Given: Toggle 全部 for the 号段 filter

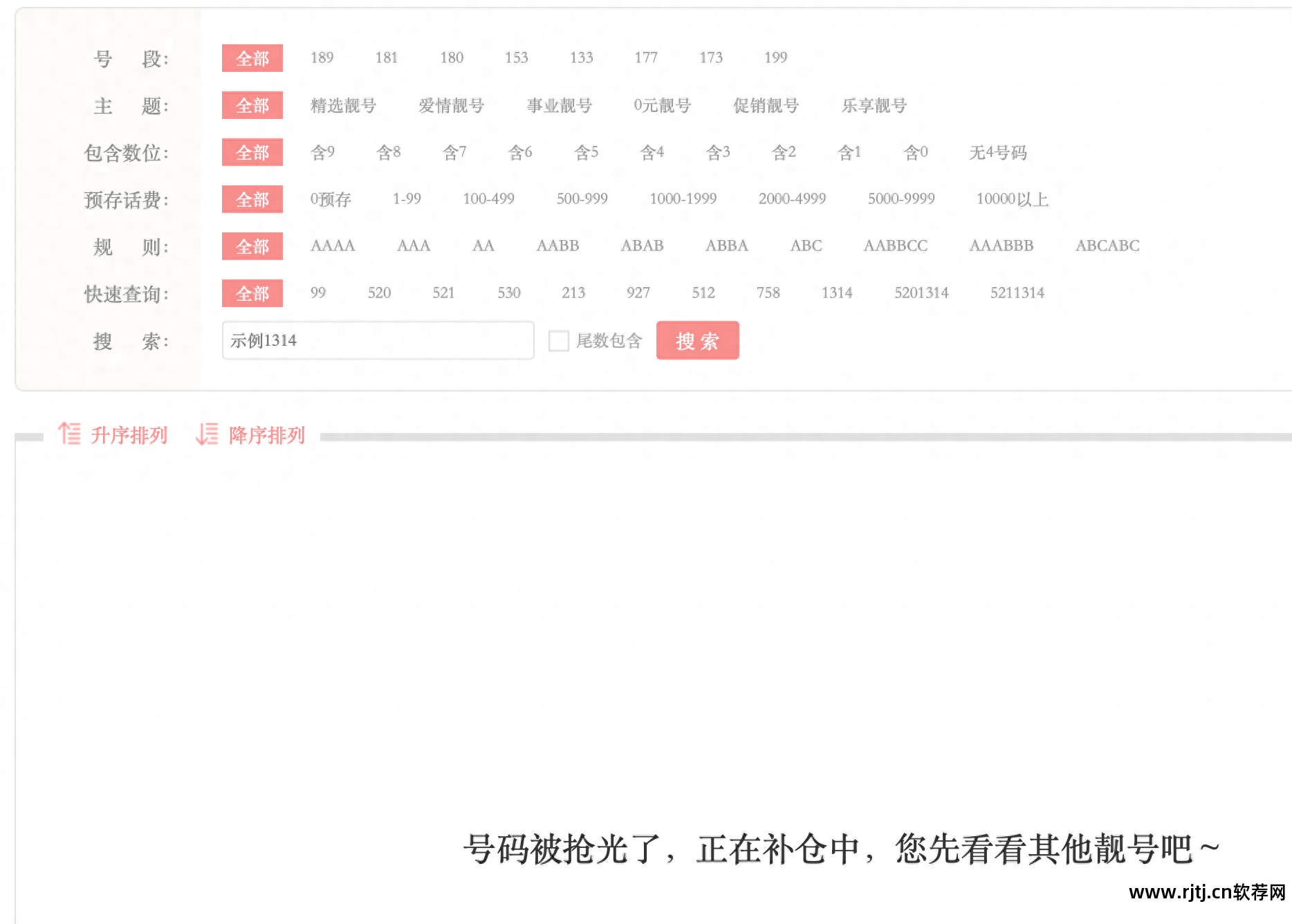Looking at the screenshot, I should point(252,59).
